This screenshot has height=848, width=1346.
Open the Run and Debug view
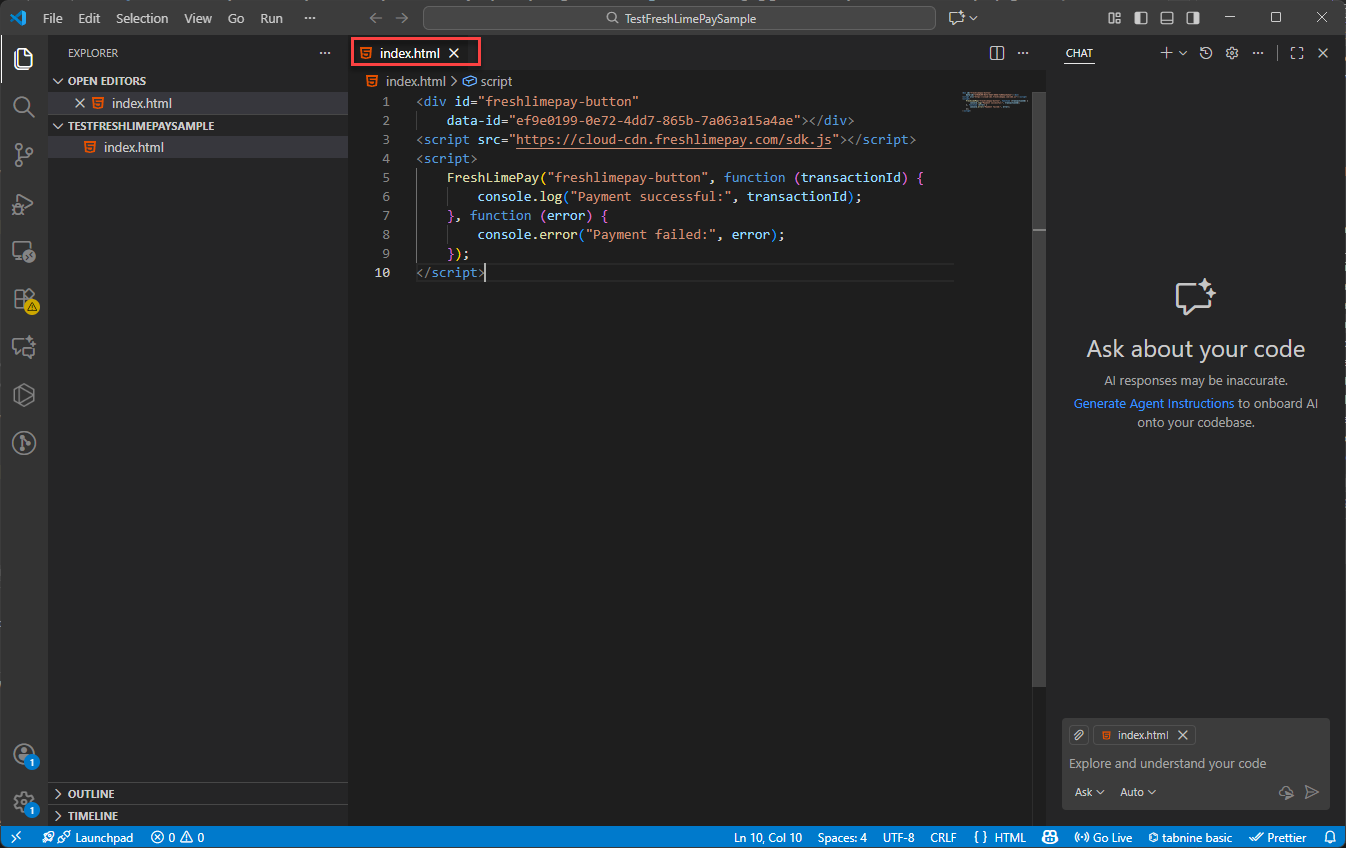(23, 203)
